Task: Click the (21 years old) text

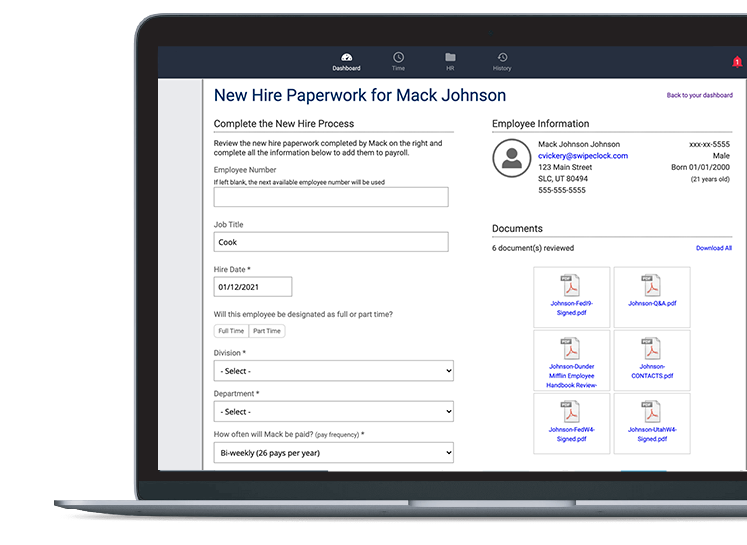Action: [x=710, y=179]
